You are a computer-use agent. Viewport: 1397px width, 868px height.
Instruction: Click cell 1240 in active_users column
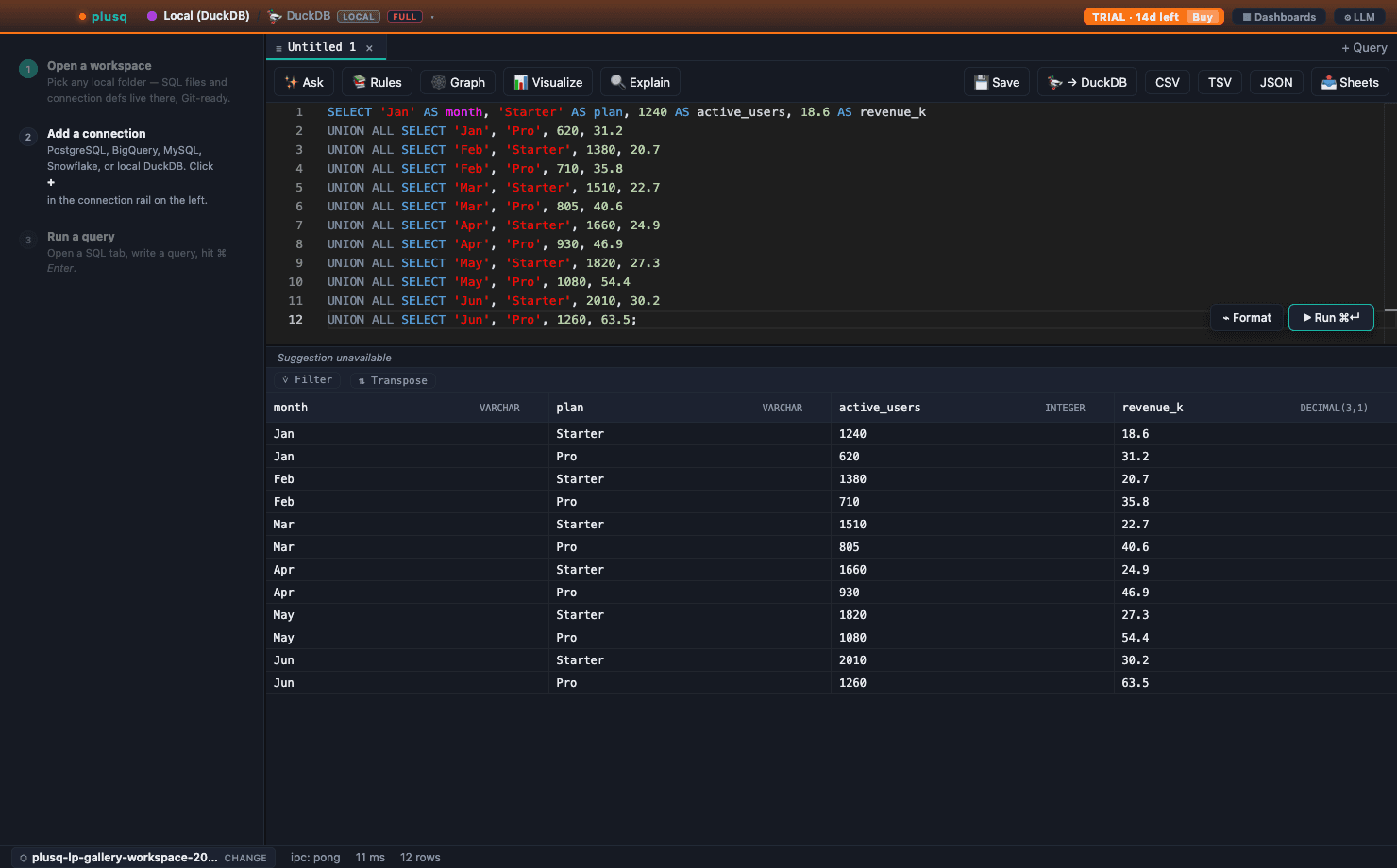[972, 434]
